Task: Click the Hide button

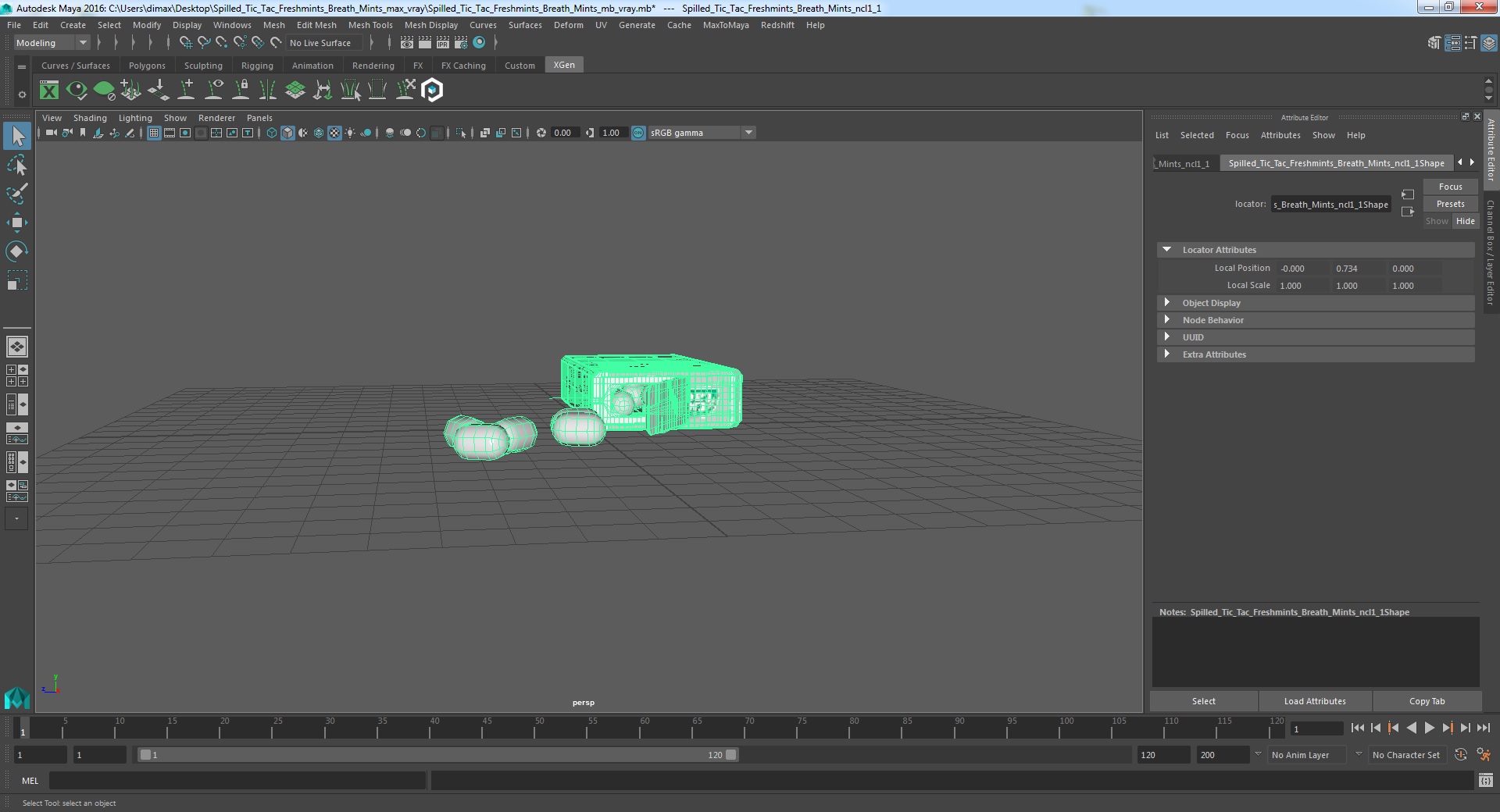Action: tap(1465, 221)
